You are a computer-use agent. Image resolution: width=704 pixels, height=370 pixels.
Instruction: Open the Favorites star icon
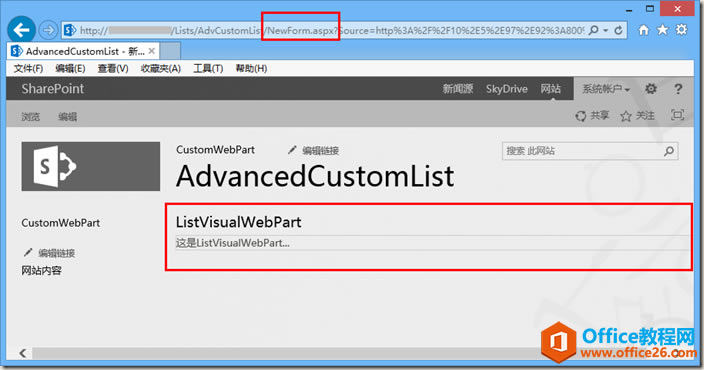point(662,30)
